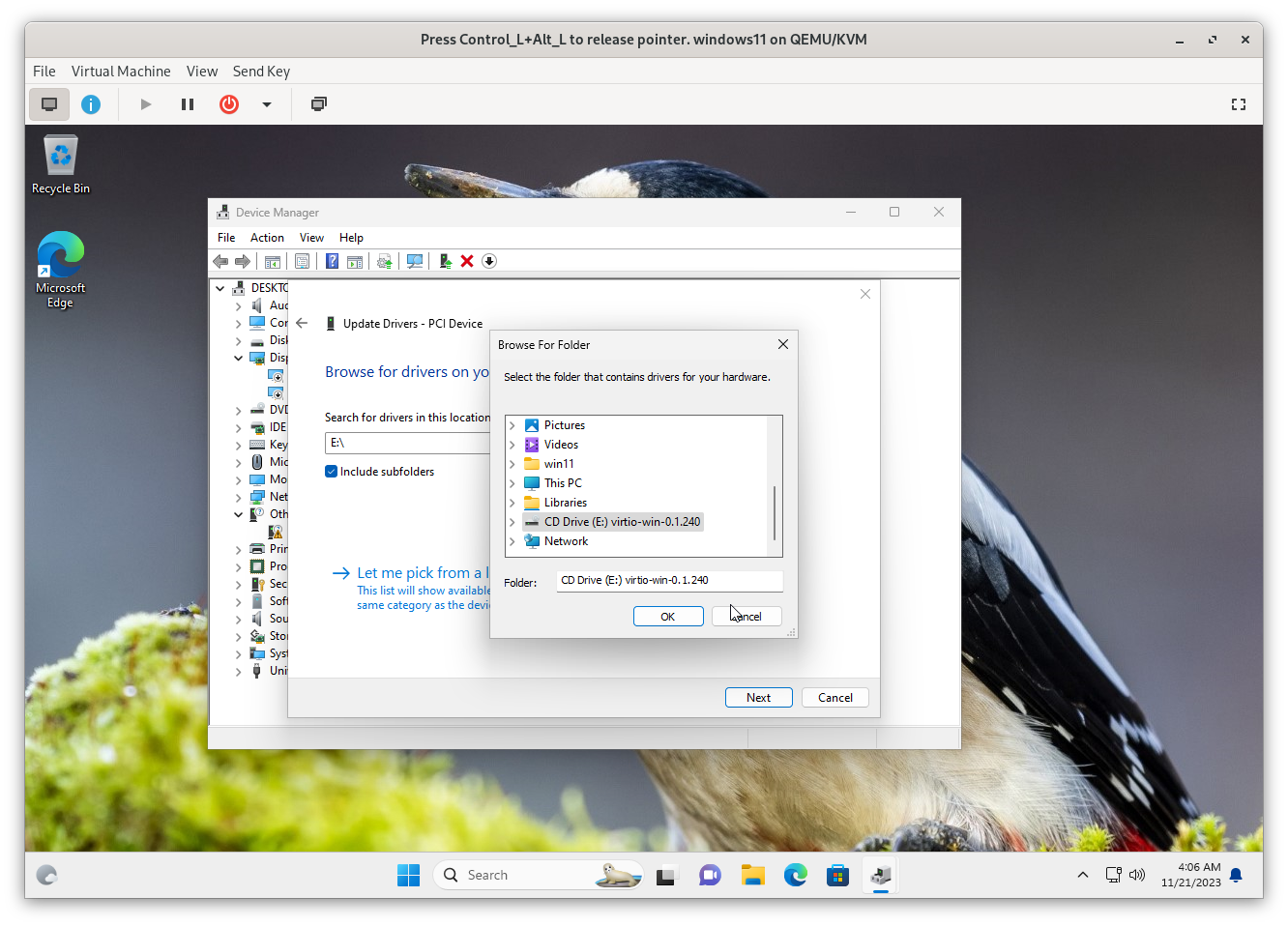Select the win11 folder in tree
Screen dimensions: 1288x926
click(549, 464)
